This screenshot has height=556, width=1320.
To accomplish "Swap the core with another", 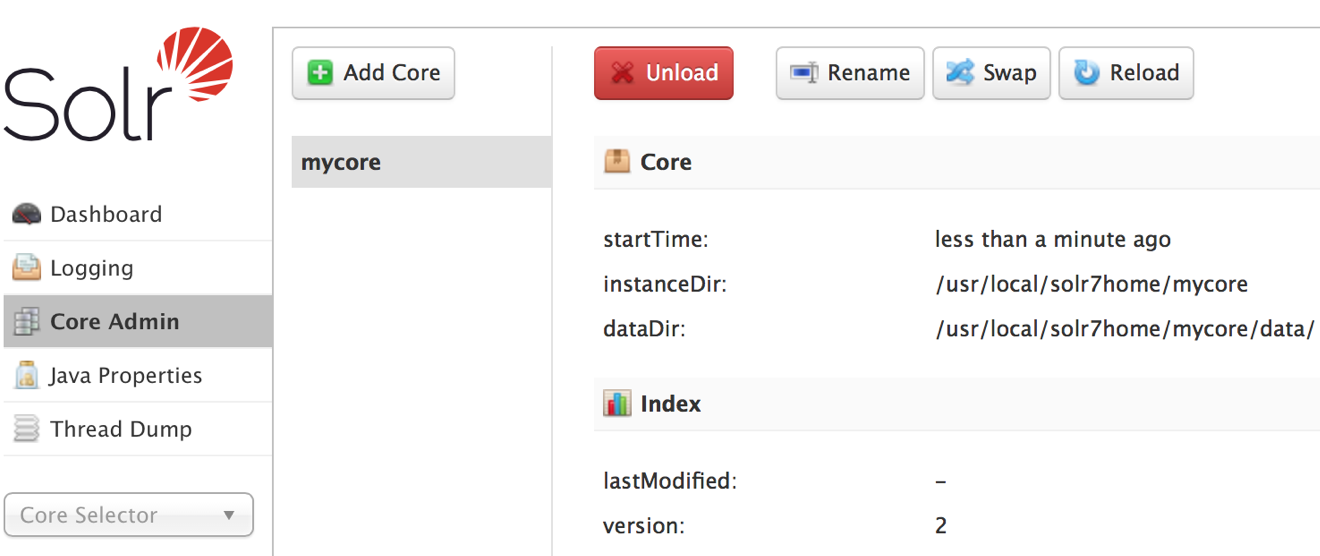I will point(992,73).
